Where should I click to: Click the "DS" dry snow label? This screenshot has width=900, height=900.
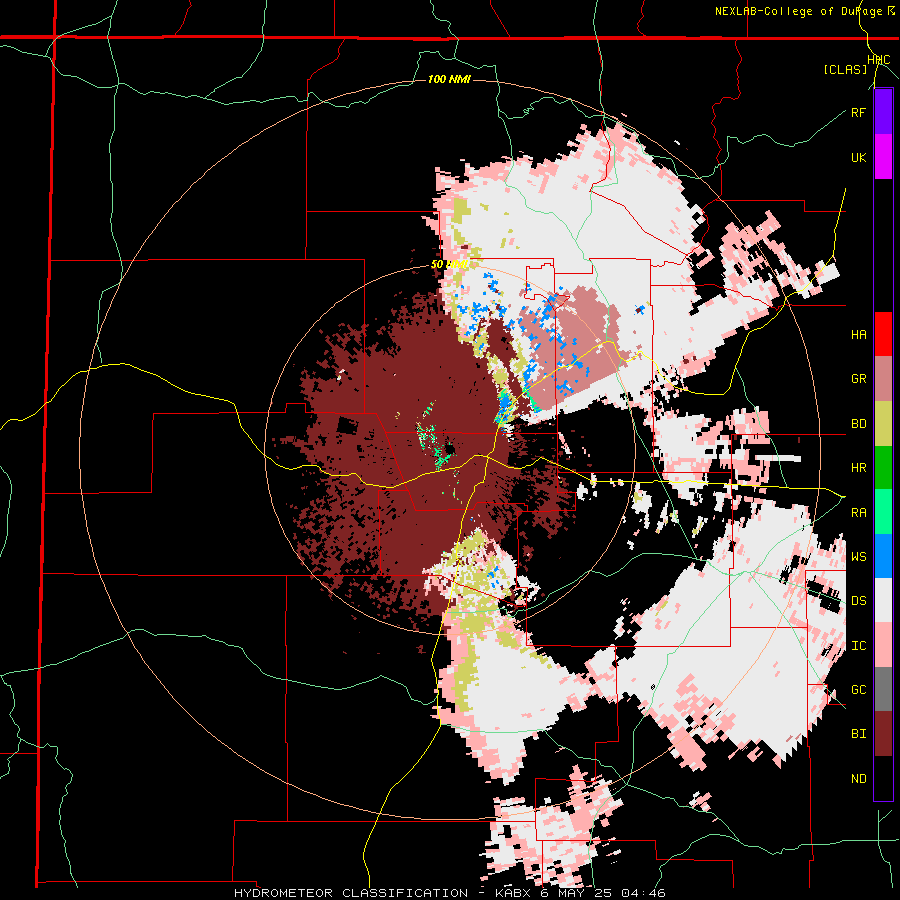coord(859,601)
